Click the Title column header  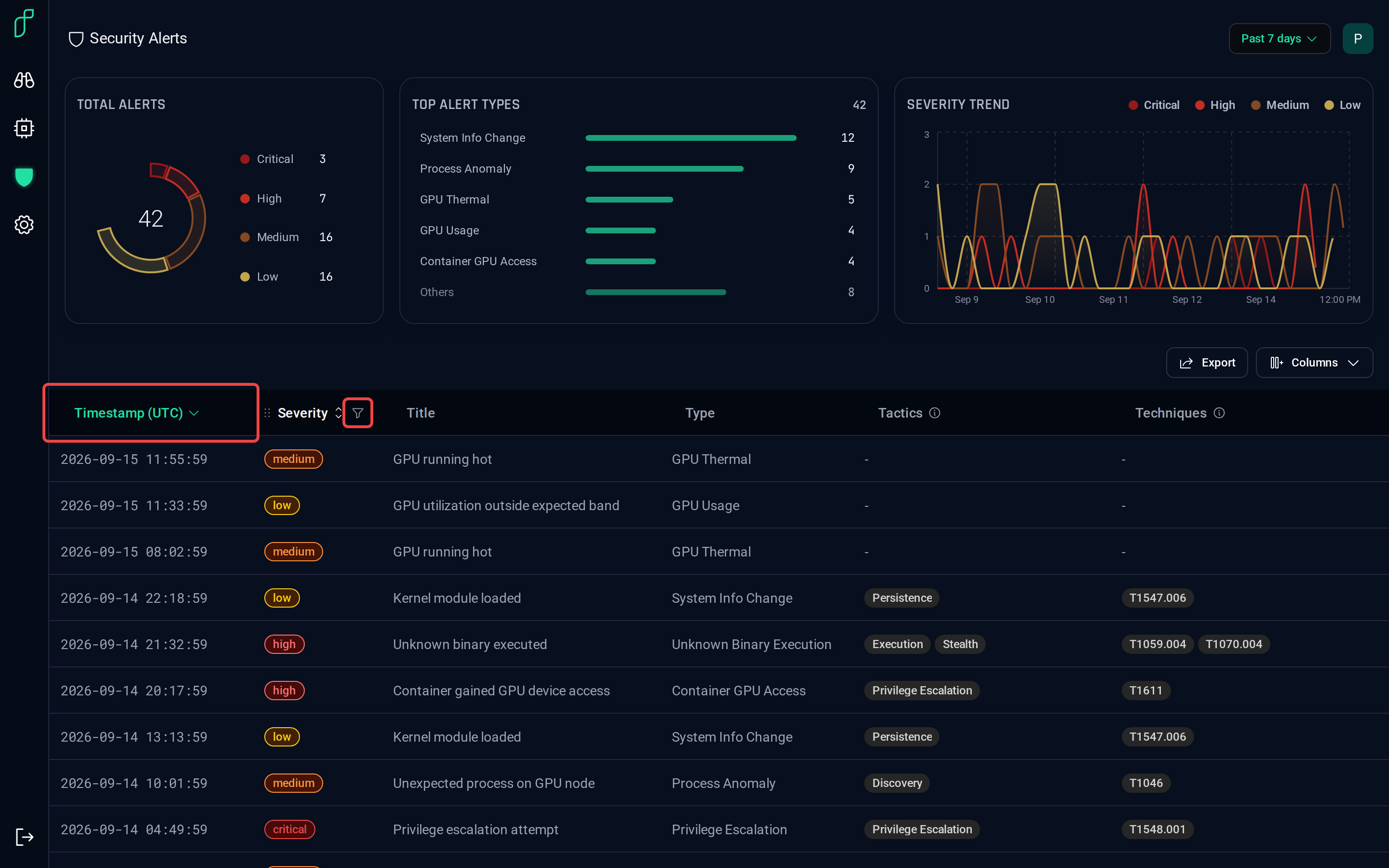421,413
